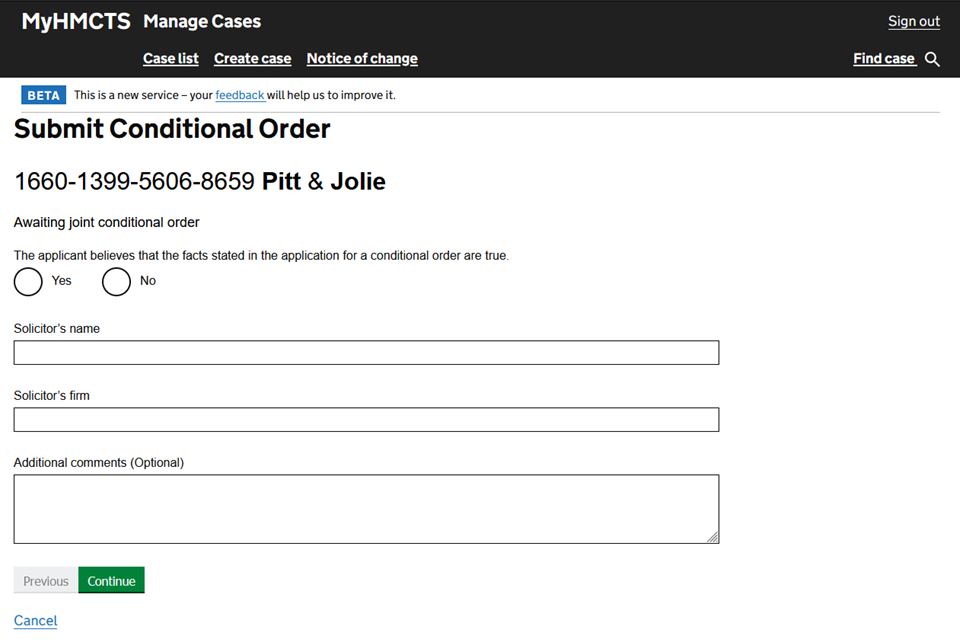Click the search magnifier icon
The width and height of the screenshot is (960, 640).
[x=932, y=59]
